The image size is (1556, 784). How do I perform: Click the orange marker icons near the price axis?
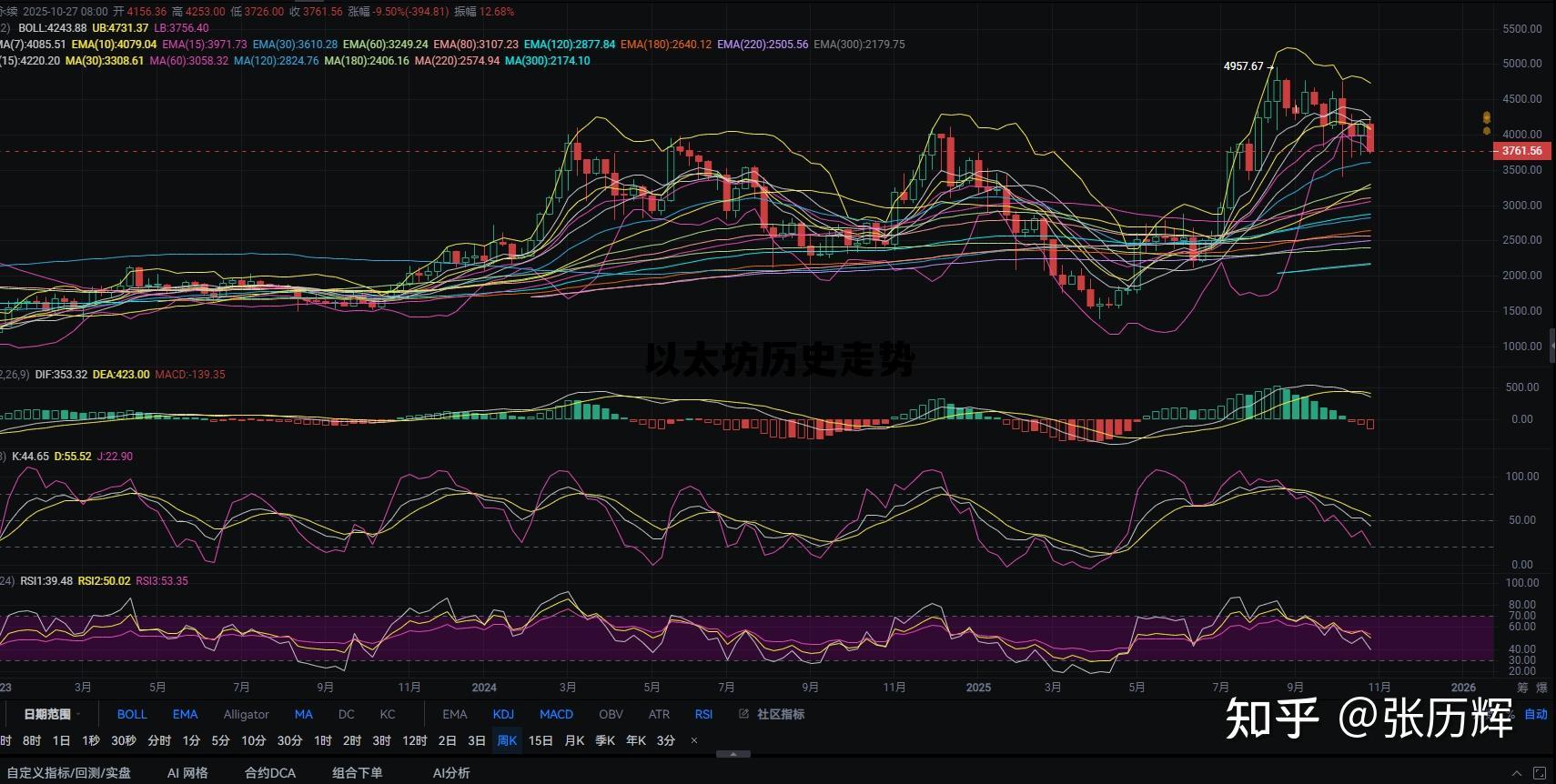coord(1486,124)
